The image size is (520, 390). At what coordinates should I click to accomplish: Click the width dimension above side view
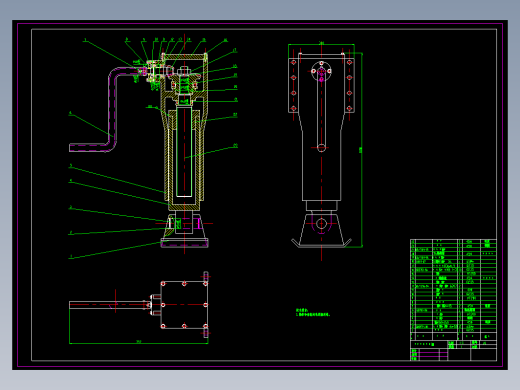pyautogui.click(x=321, y=44)
